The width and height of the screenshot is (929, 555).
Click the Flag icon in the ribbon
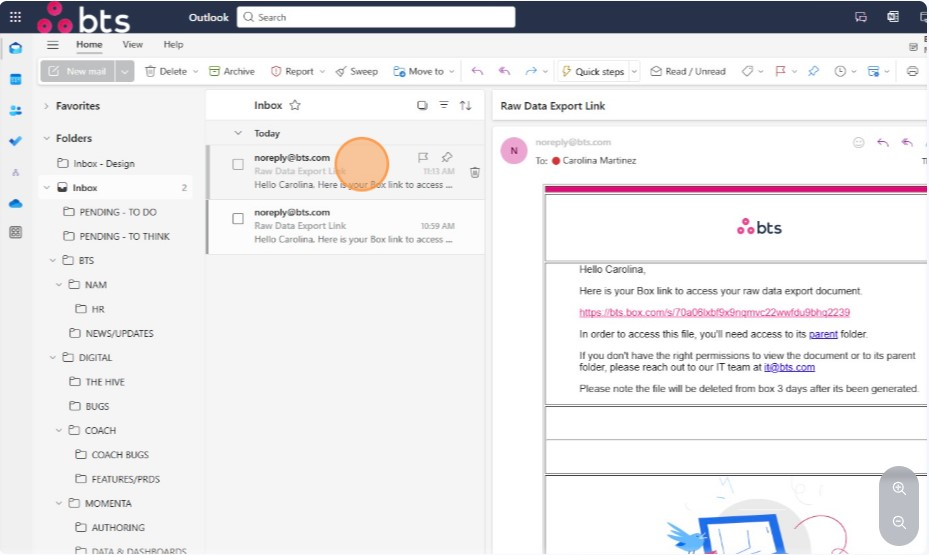point(780,71)
